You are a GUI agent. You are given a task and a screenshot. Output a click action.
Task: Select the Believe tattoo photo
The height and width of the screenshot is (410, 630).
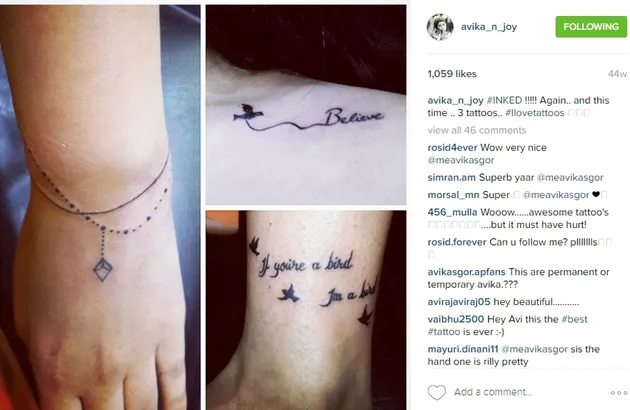point(306,105)
